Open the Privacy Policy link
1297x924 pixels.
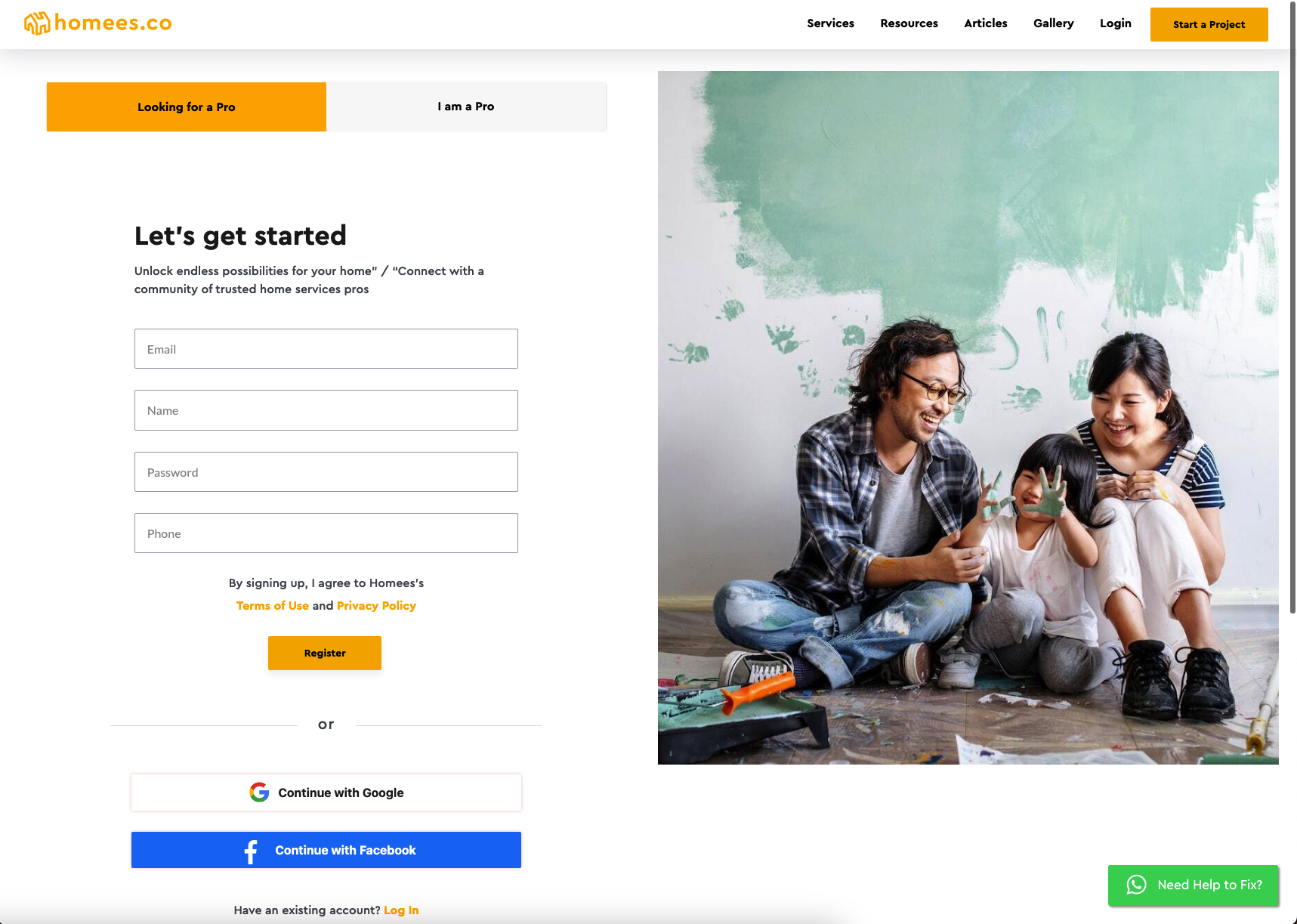click(376, 606)
